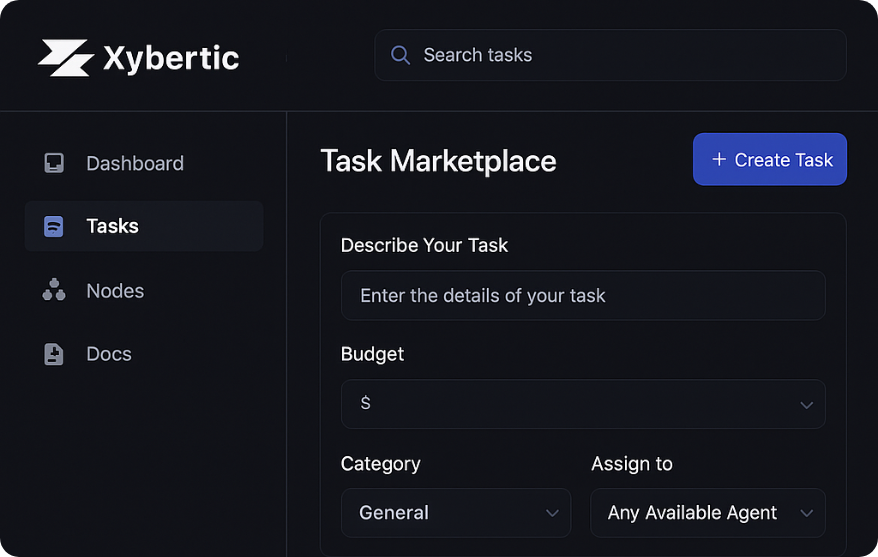Click the plus icon on Create Task
This screenshot has width=878, height=557.
(718, 160)
